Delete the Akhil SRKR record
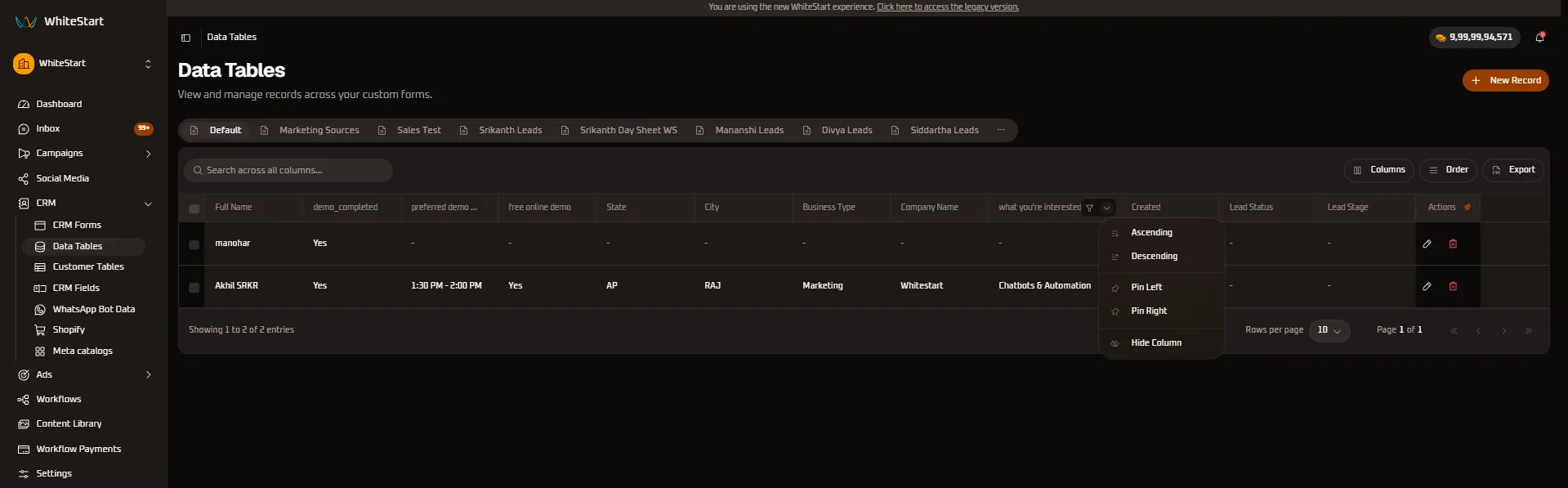1568x488 pixels. (x=1453, y=286)
